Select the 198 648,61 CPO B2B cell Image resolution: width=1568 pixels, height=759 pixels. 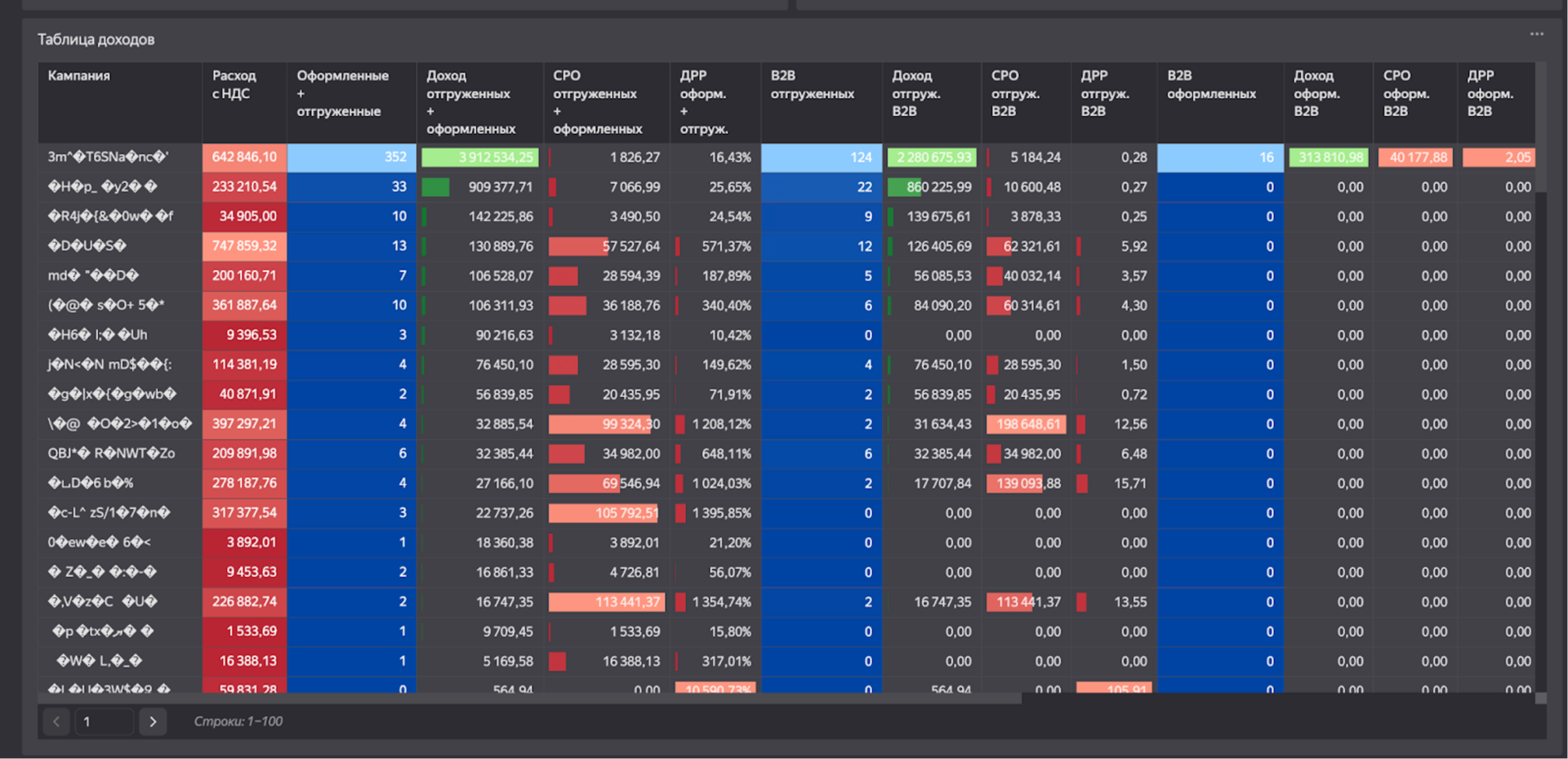pyautogui.click(x=1028, y=424)
